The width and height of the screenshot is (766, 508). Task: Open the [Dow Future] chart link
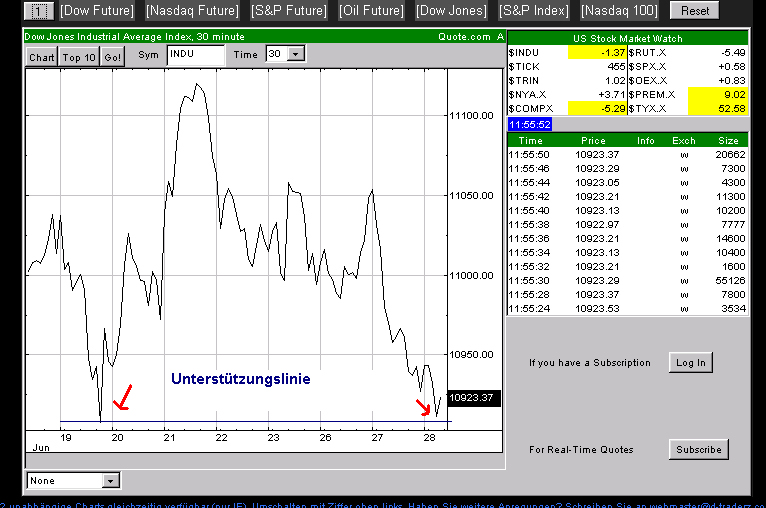click(x=97, y=11)
